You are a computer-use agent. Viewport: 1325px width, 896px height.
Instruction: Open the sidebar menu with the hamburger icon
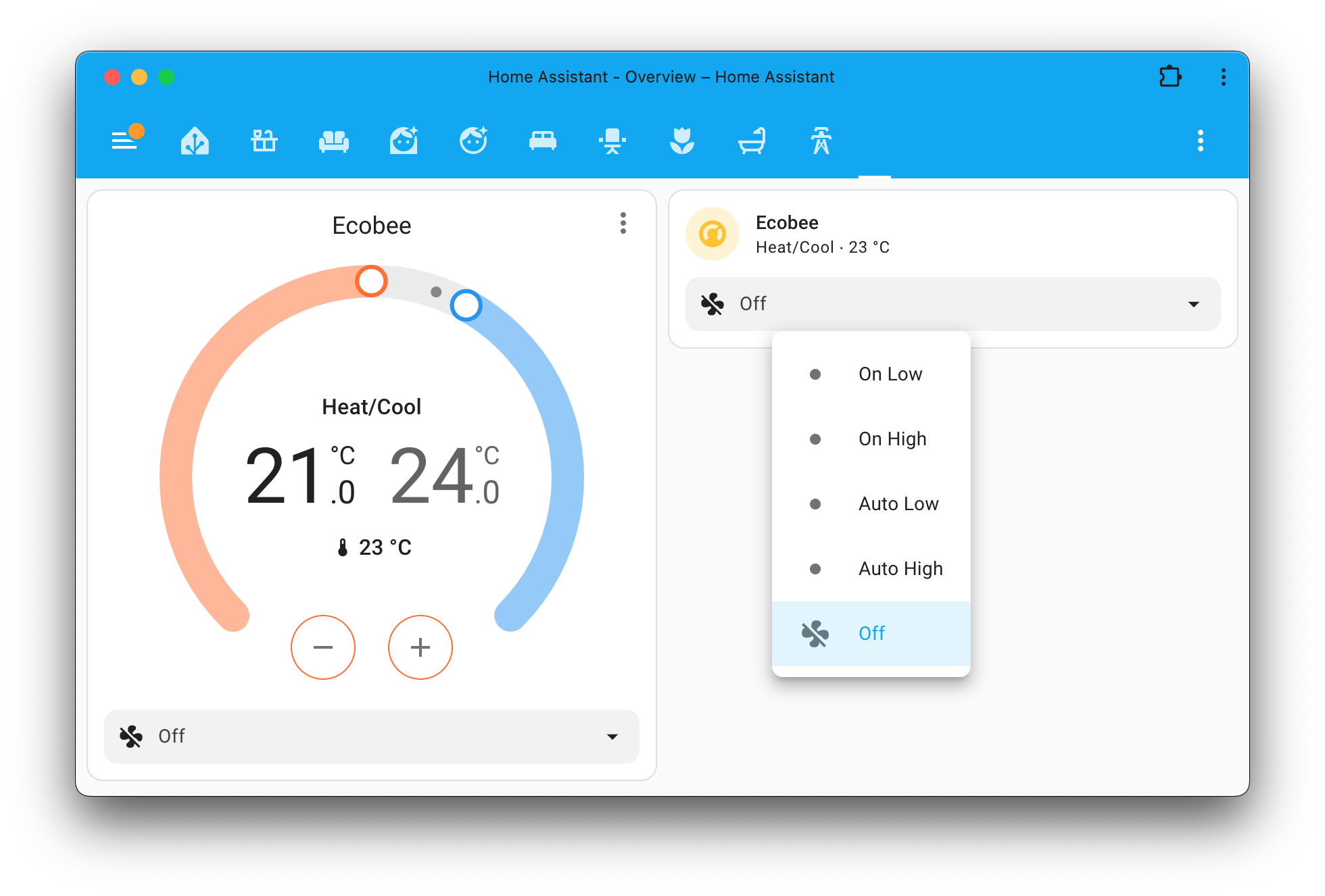point(126,141)
